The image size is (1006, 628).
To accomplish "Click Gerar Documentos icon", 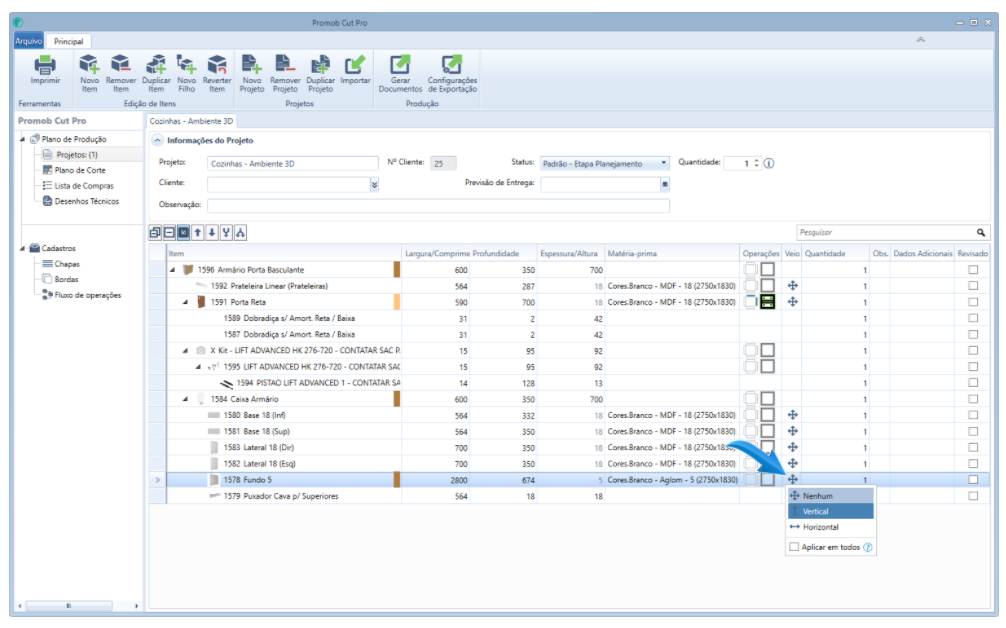I will click(x=400, y=66).
